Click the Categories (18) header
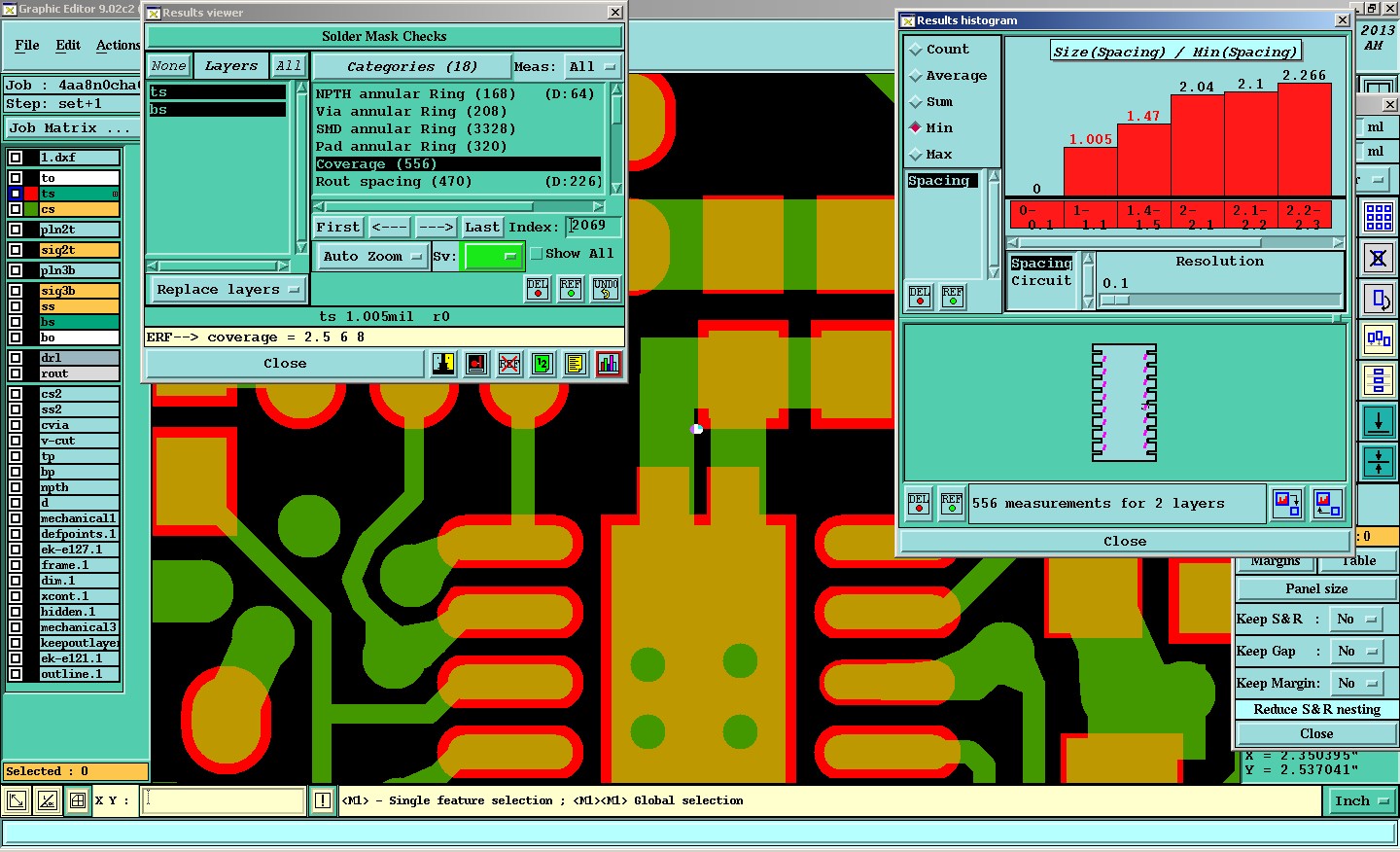The width and height of the screenshot is (1400, 852). [412, 66]
